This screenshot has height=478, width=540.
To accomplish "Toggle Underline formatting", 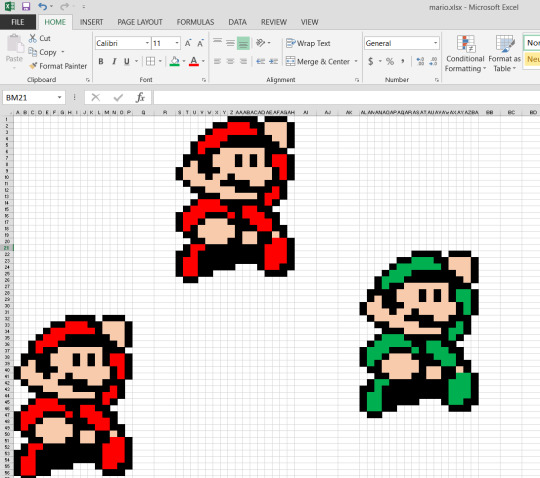I will pyautogui.click(x=127, y=61).
